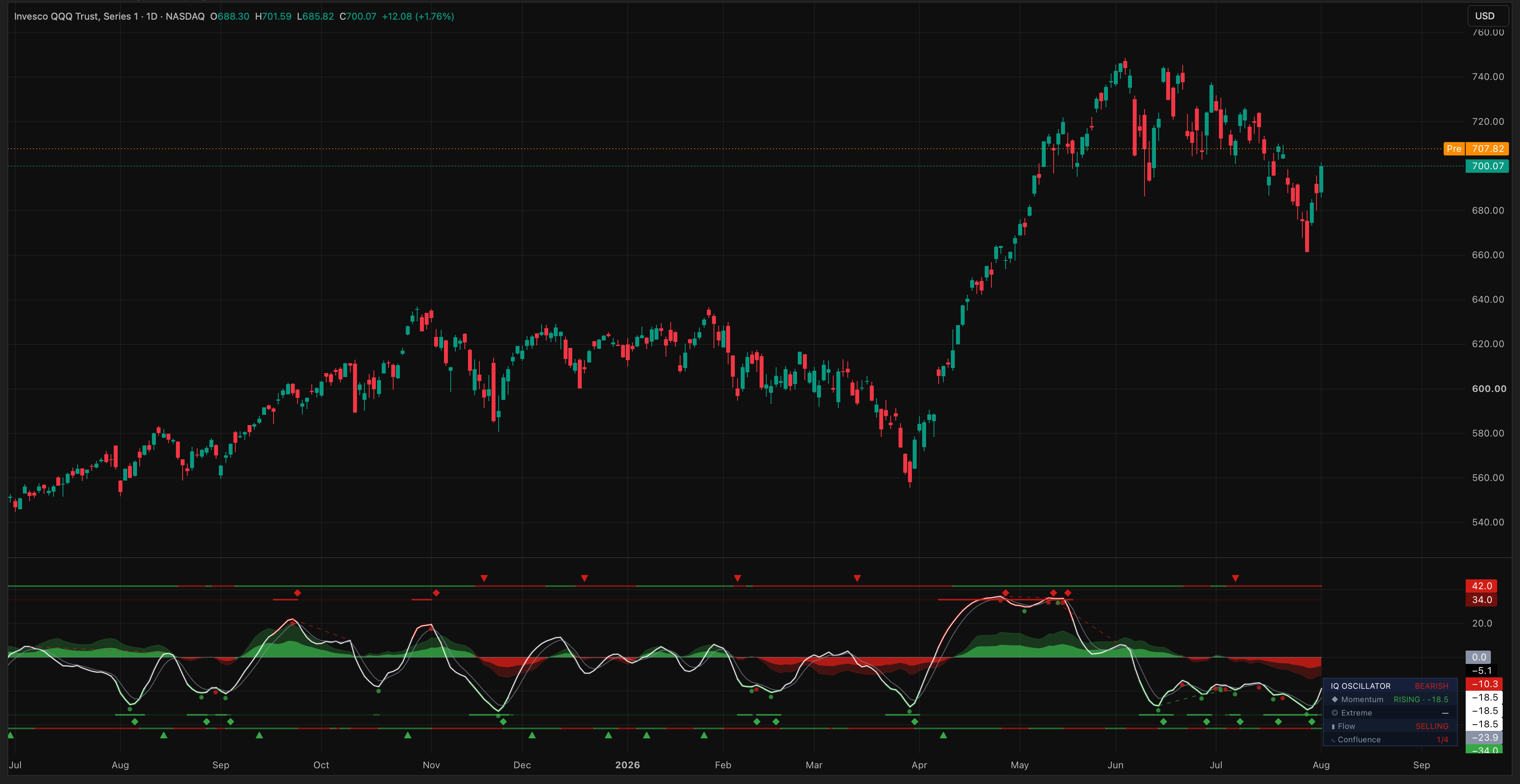Click the red 42.0 oscillator level label

(x=1481, y=586)
